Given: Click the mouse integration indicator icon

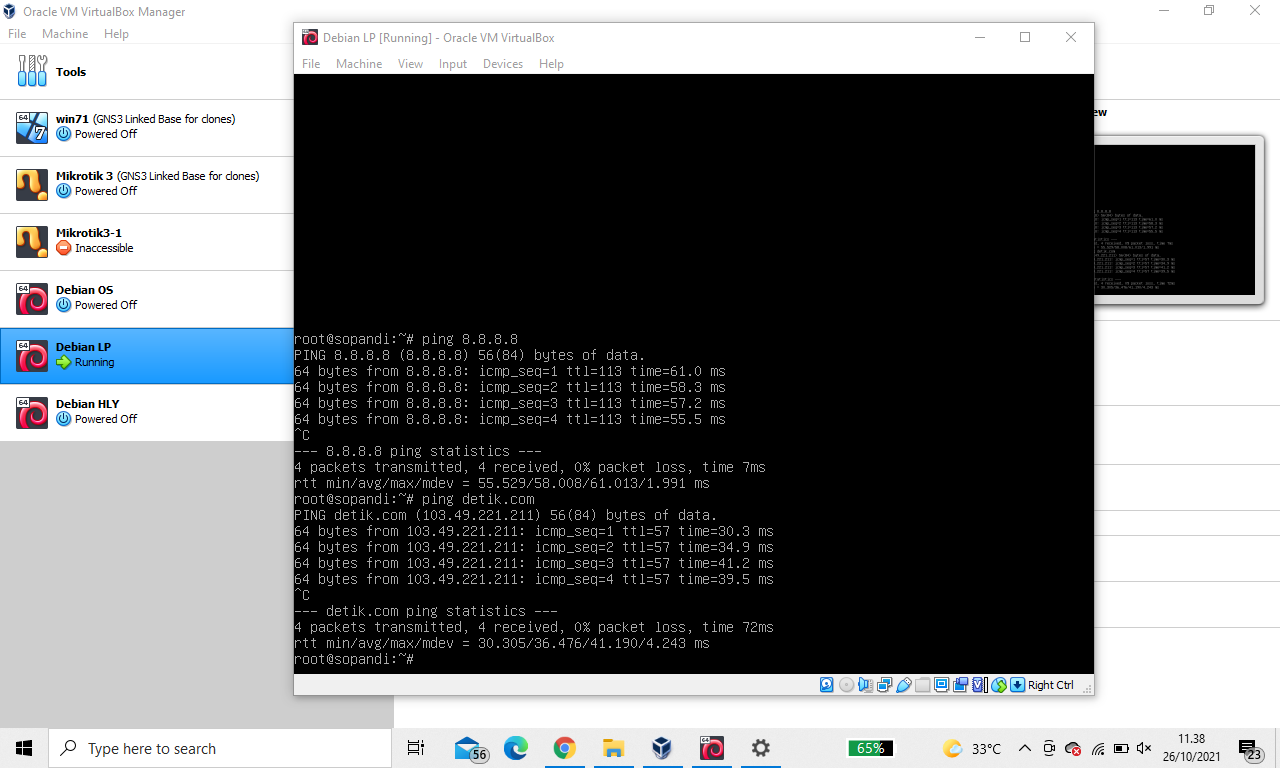Looking at the screenshot, I should (x=999, y=685).
